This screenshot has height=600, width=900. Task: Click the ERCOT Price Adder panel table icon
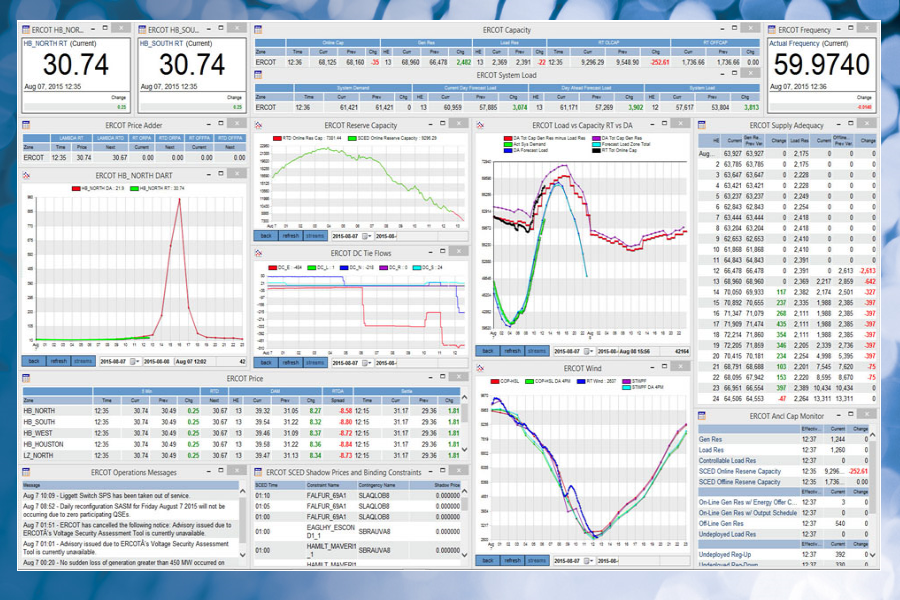pos(26,125)
